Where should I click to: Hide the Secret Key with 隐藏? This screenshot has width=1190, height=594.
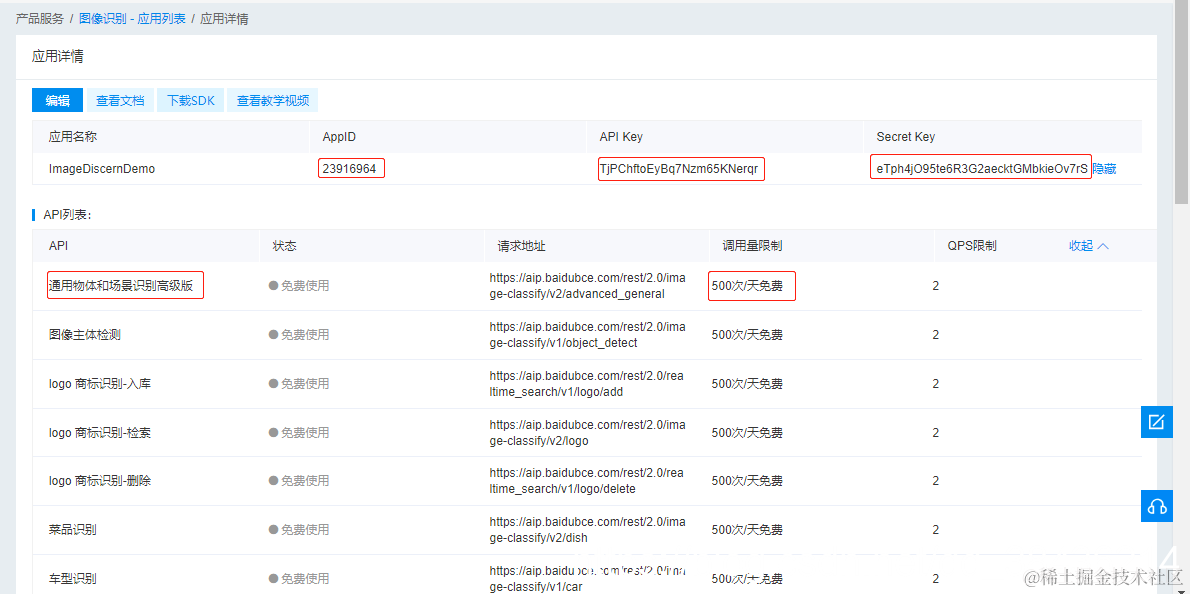click(1104, 168)
